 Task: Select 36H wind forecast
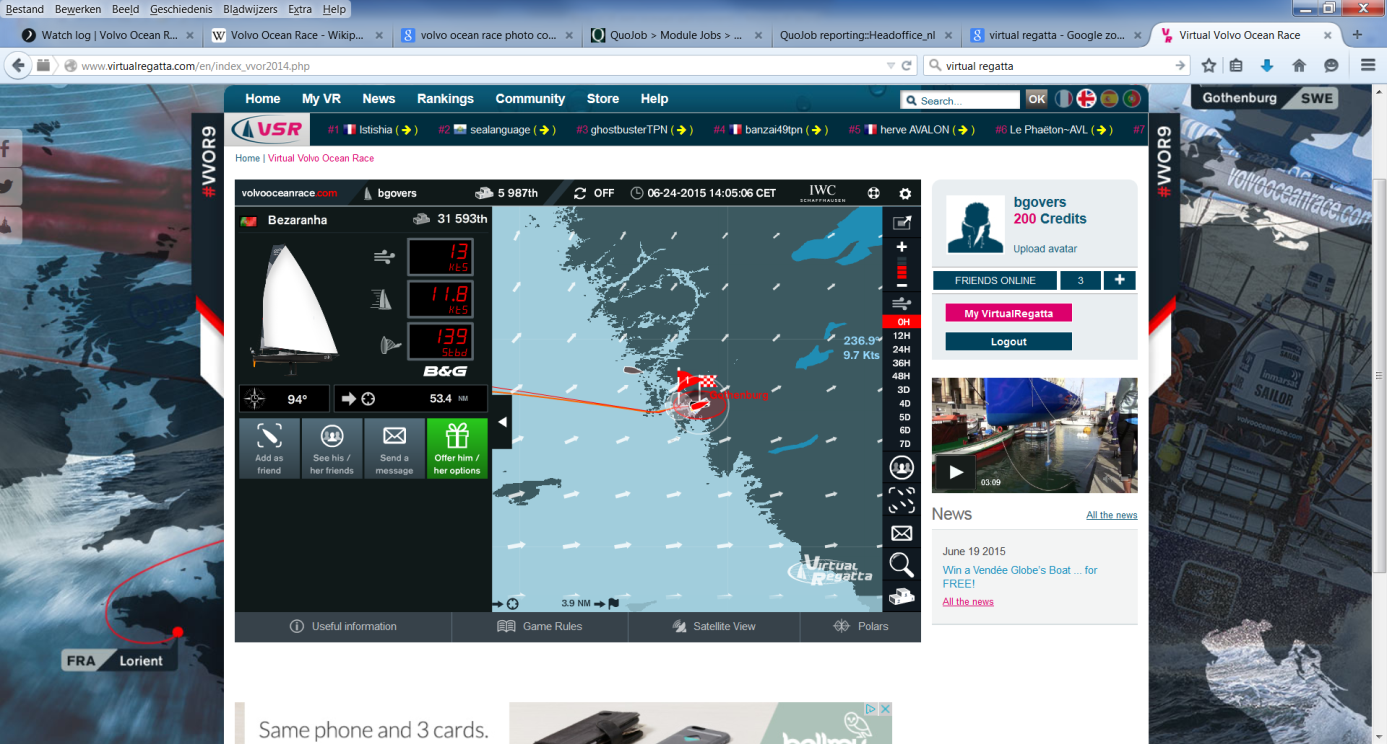[x=903, y=363]
